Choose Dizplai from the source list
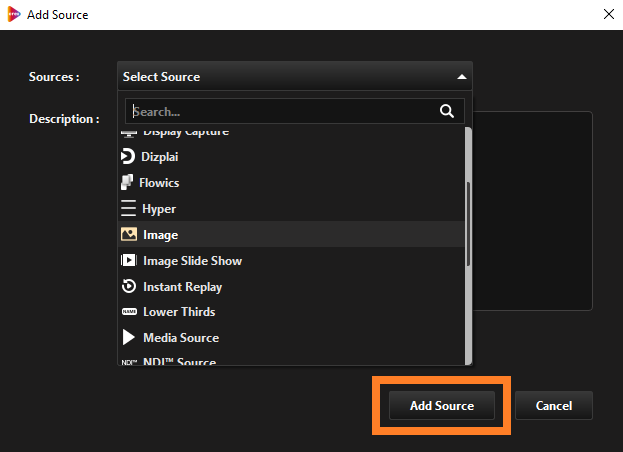Screen dimensions: 623x452 tap(291, 156)
